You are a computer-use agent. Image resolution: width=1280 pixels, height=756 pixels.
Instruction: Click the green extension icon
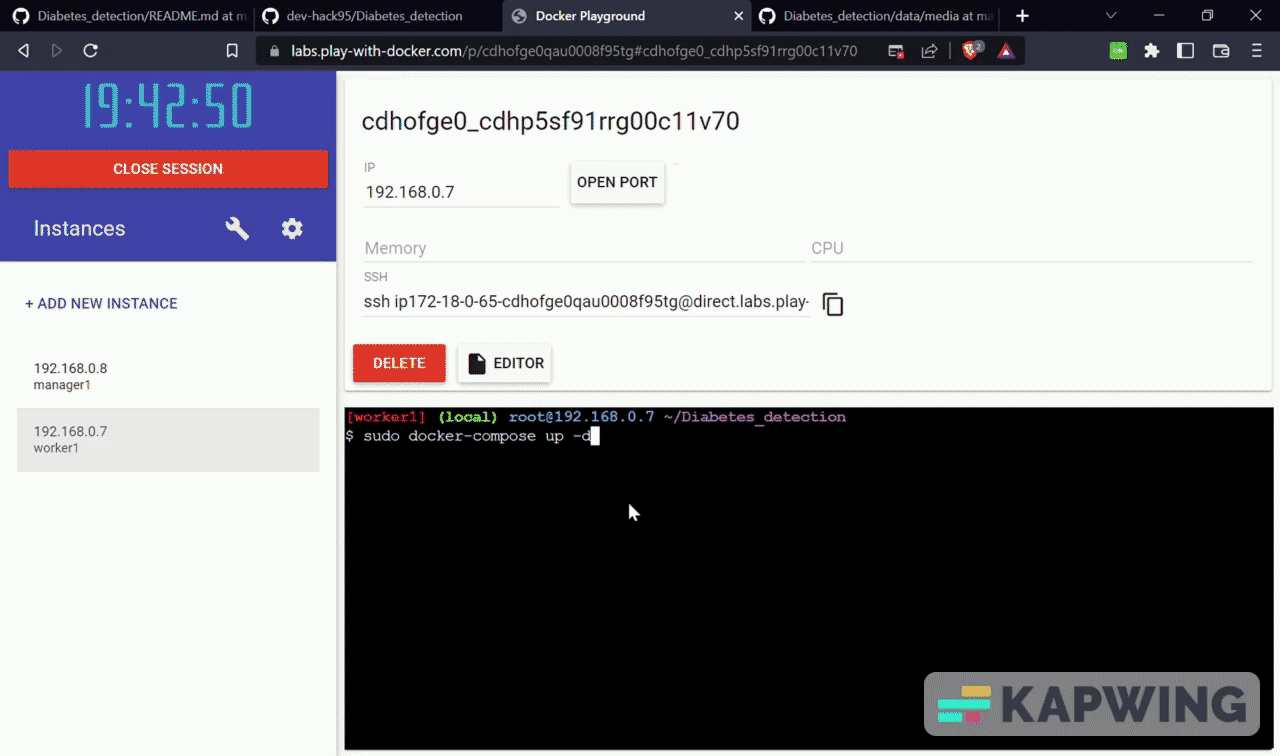click(x=1118, y=51)
